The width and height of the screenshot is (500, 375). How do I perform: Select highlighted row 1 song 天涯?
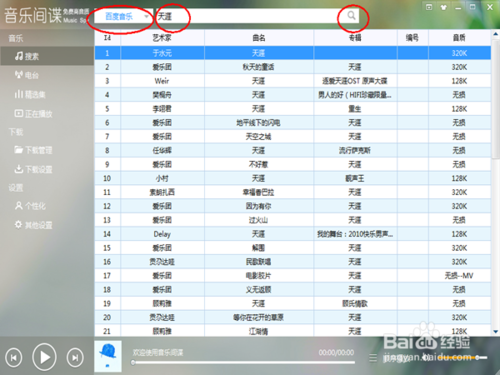pos(293,53)
